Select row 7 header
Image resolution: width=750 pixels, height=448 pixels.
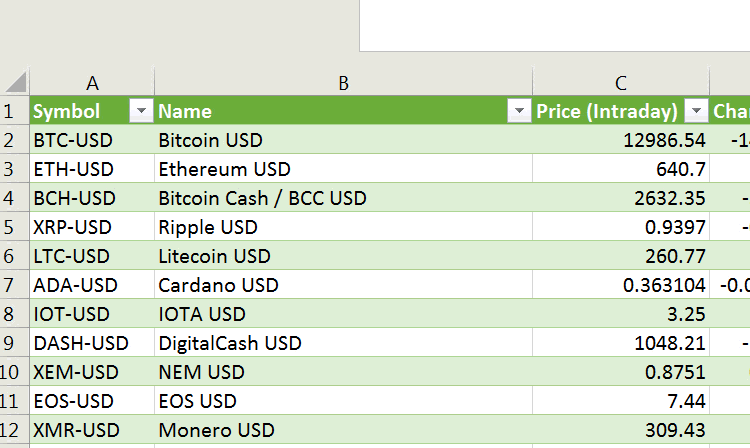[14, 285]
